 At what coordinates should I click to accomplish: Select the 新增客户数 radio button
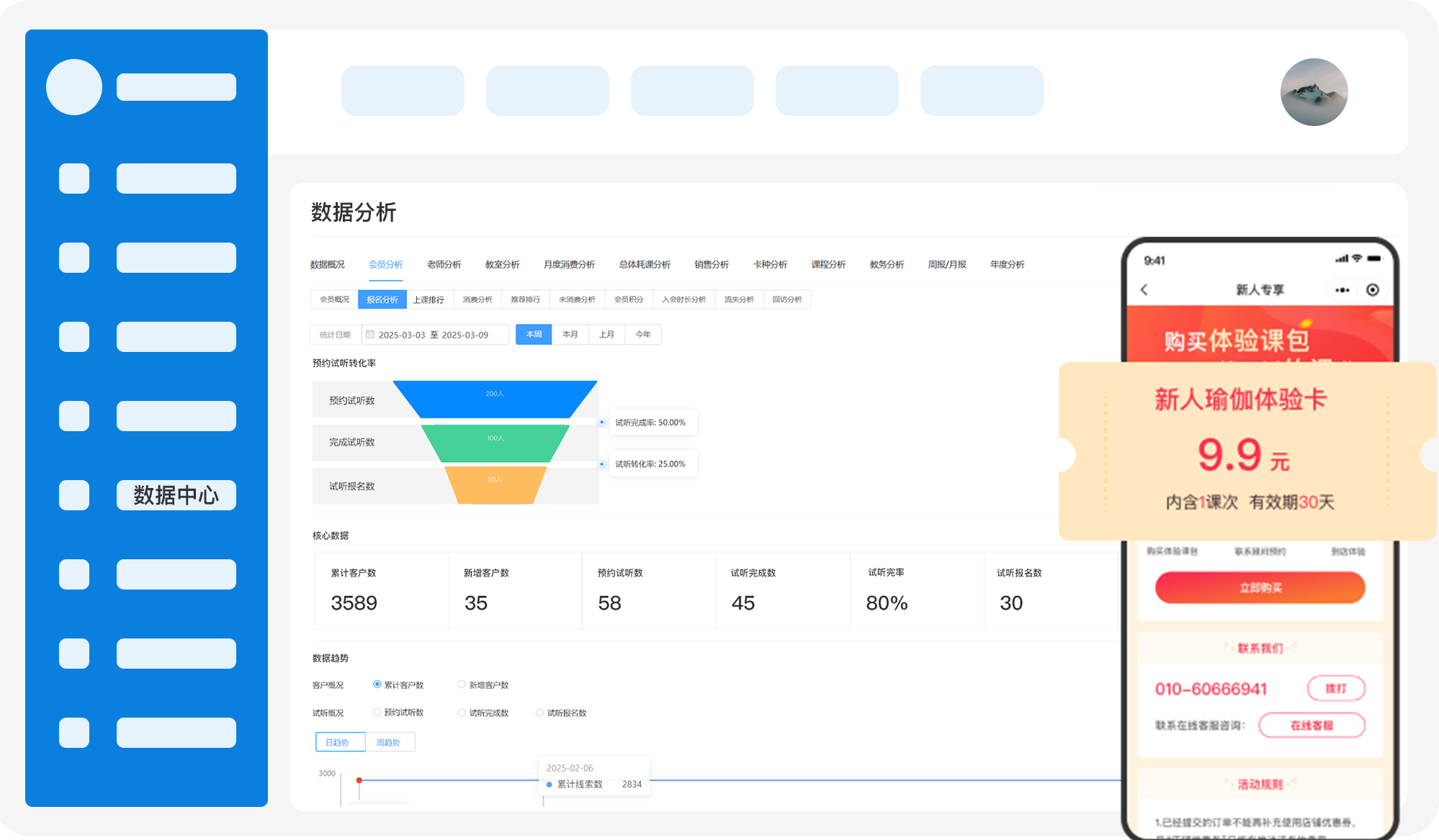pyautogui.click(x=462, y=685)
